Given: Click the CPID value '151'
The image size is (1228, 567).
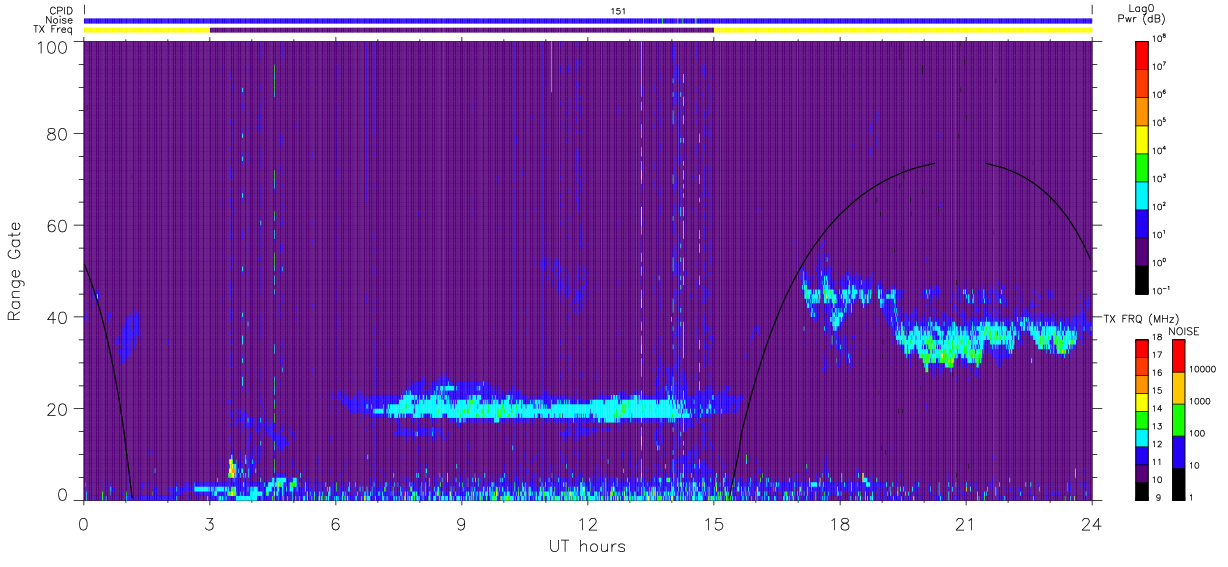Looking at the screenshot, I should click(618, 11).
